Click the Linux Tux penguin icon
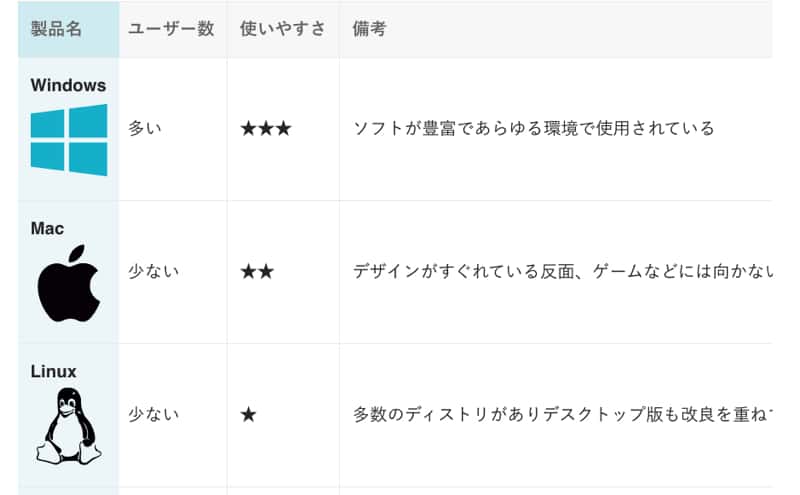This screenshot has height=495, width=800. pyautogui.click(x=68, y=426)
